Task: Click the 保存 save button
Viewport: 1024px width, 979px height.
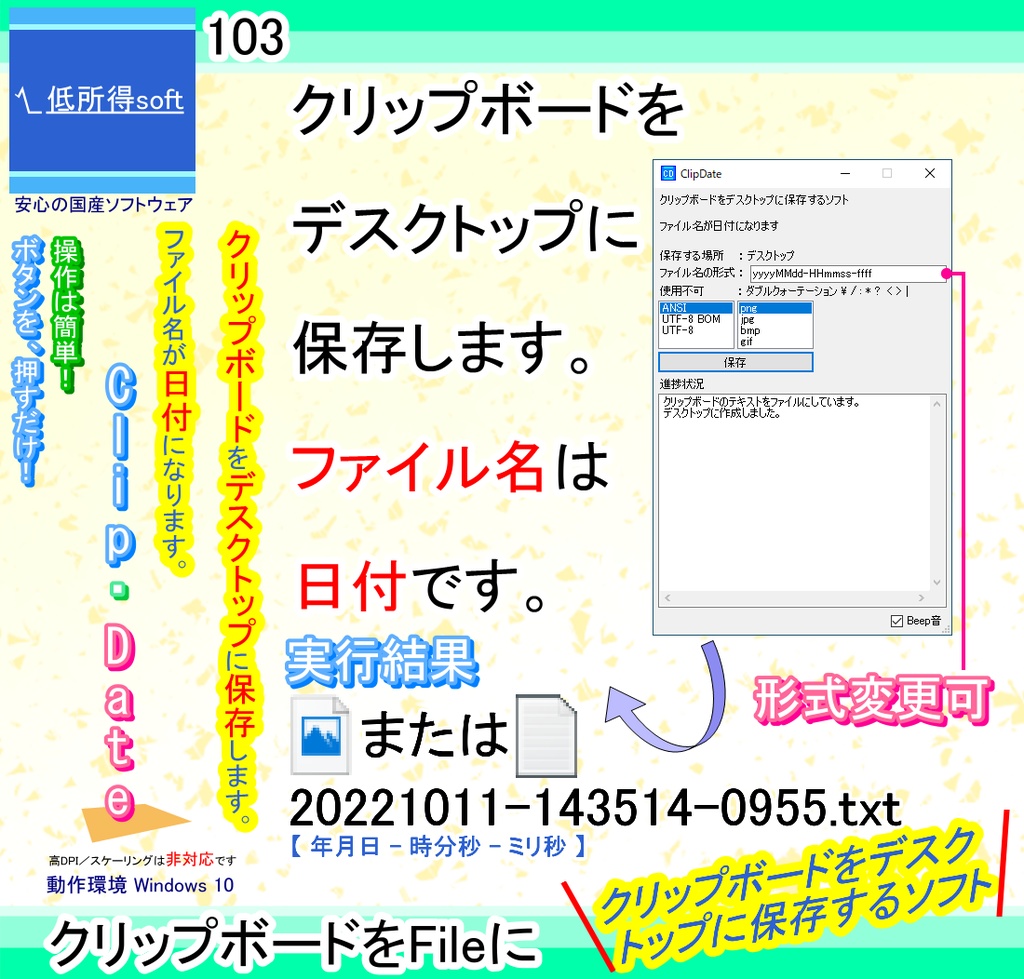Action: coord(736,362)
